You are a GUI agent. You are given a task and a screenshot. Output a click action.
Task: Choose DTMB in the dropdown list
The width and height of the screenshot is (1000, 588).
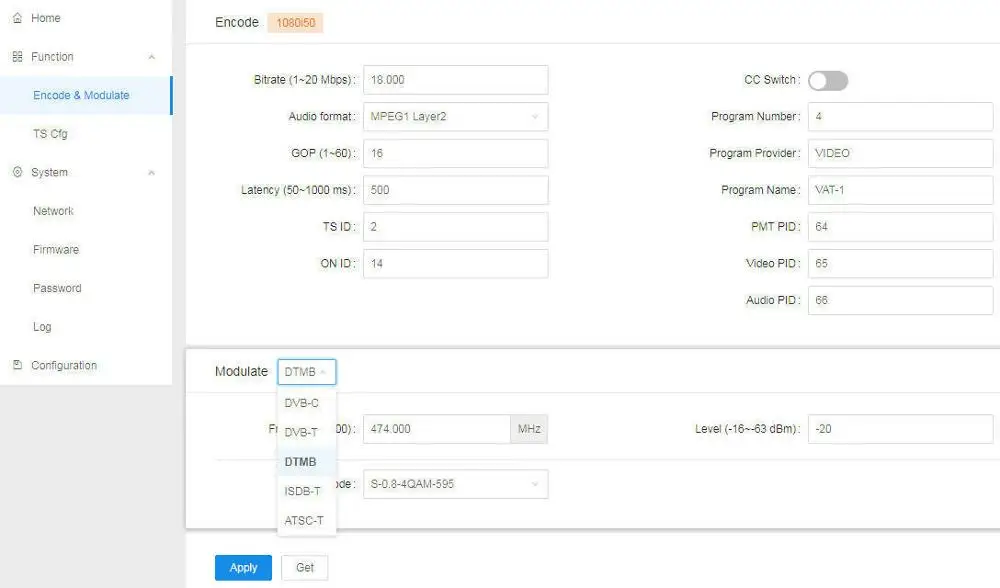click(307, 462)
